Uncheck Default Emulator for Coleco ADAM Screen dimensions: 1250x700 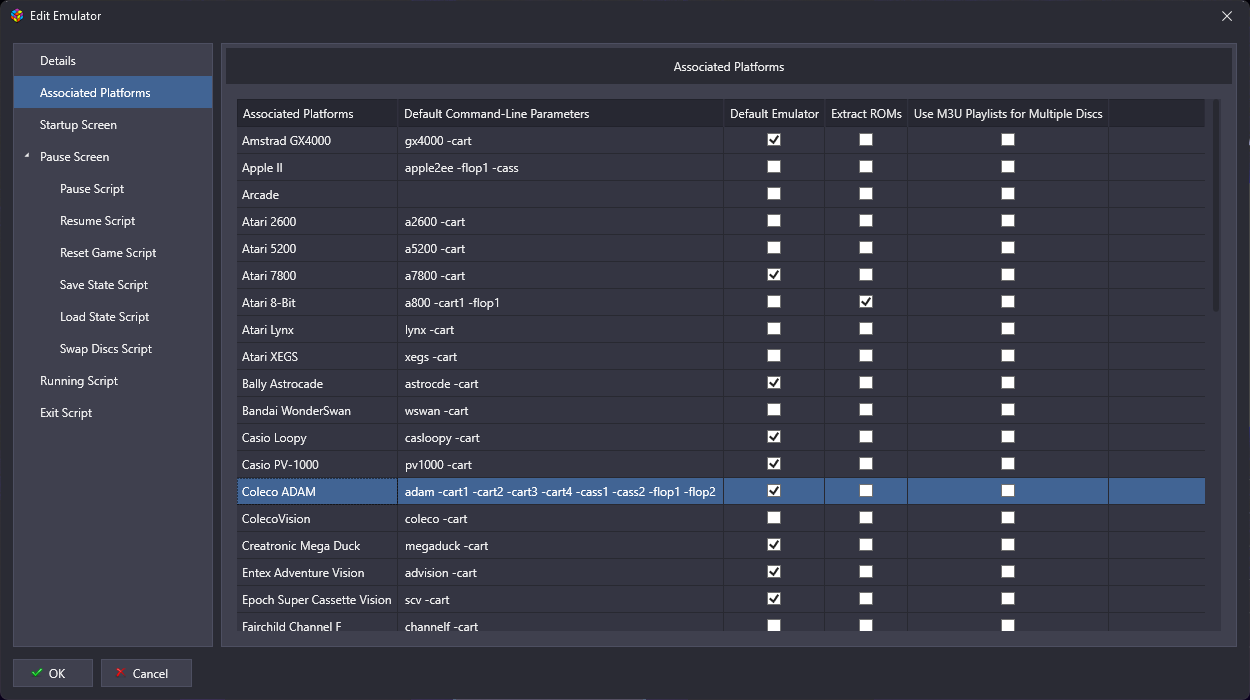pos(774,491)
